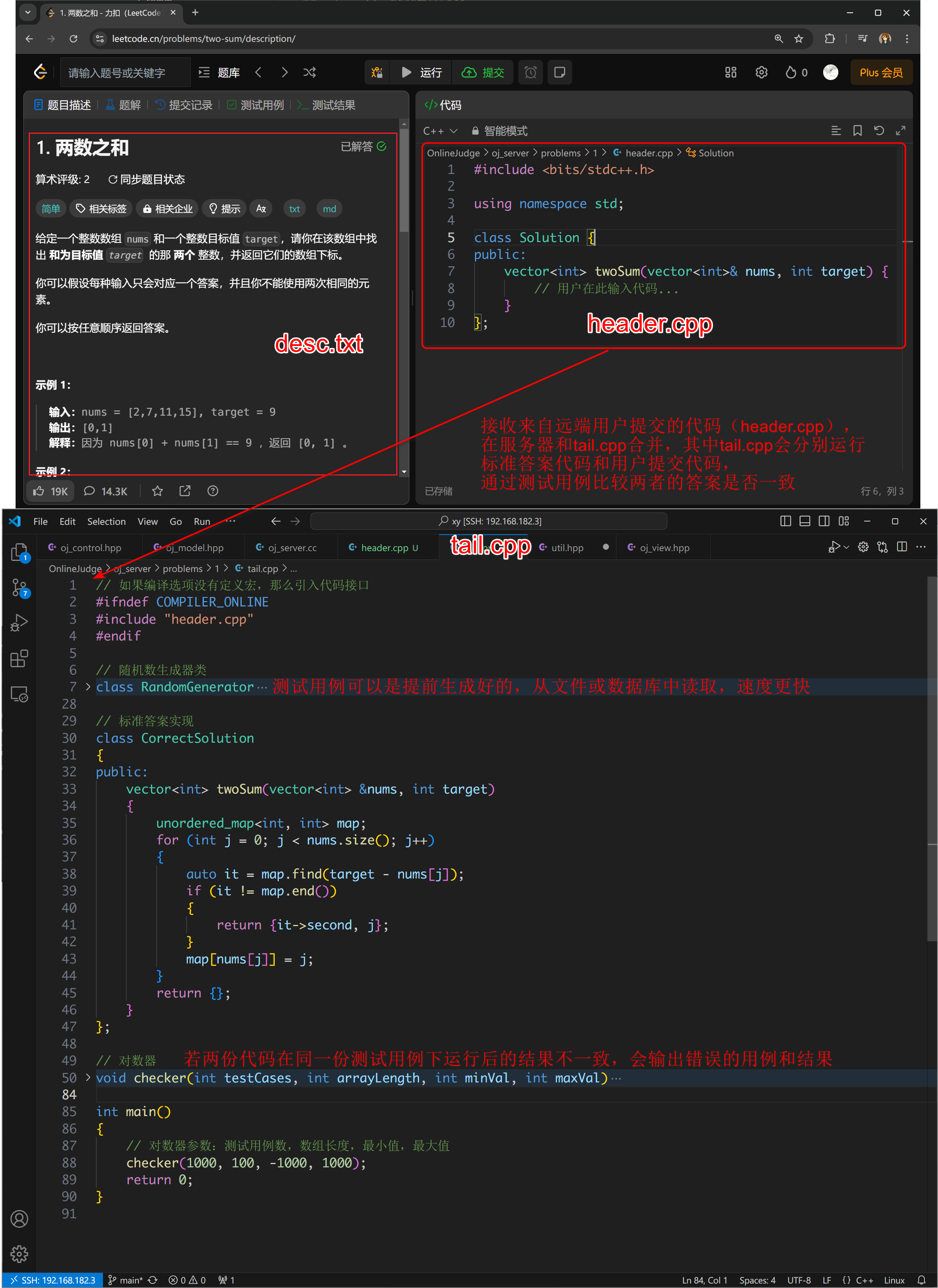The width and height of the screenshot is (938, 1288).
Task: Open the Extensions view in VS Code
Action: tap(19, 659)
